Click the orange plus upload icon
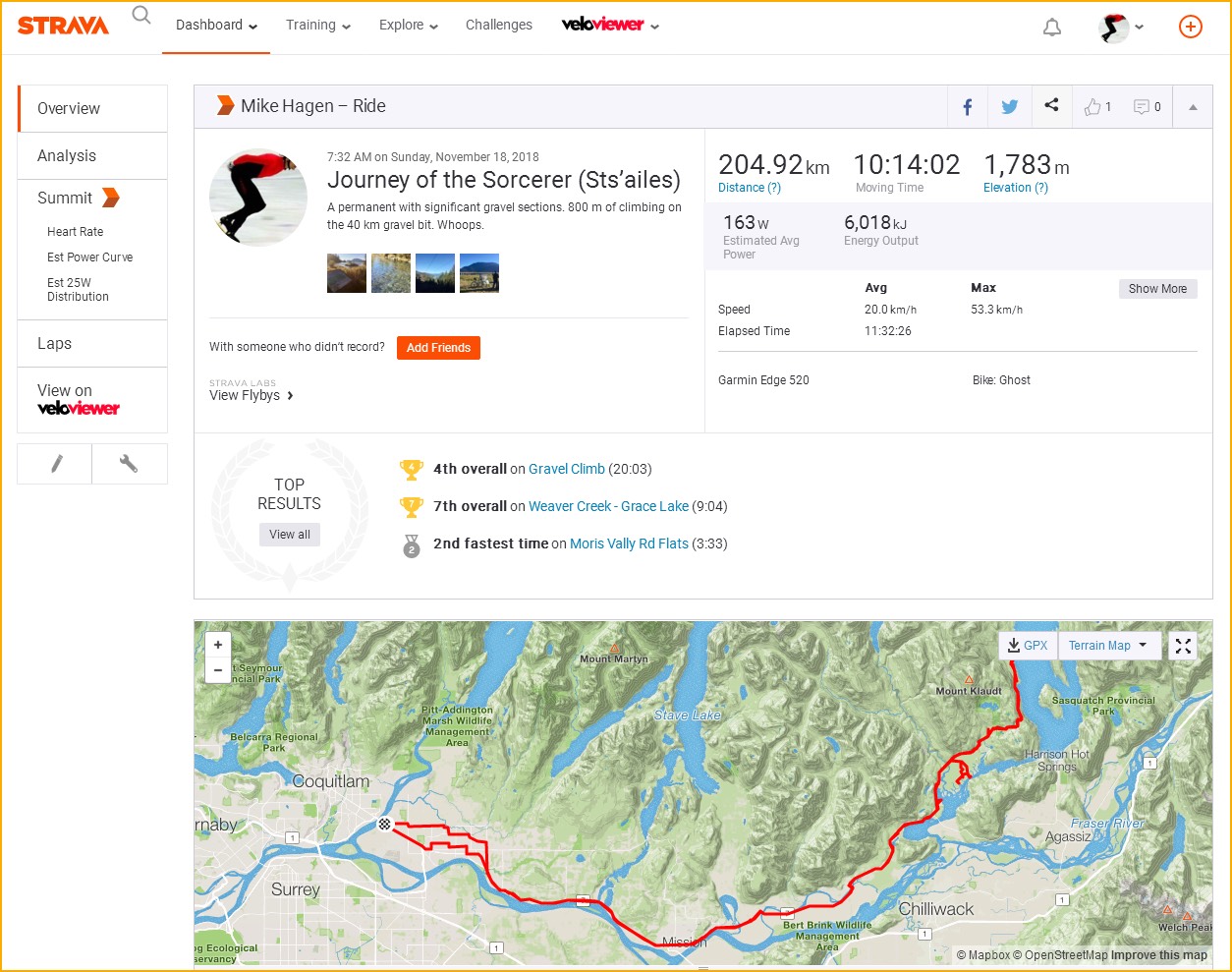 (1190, 27)
